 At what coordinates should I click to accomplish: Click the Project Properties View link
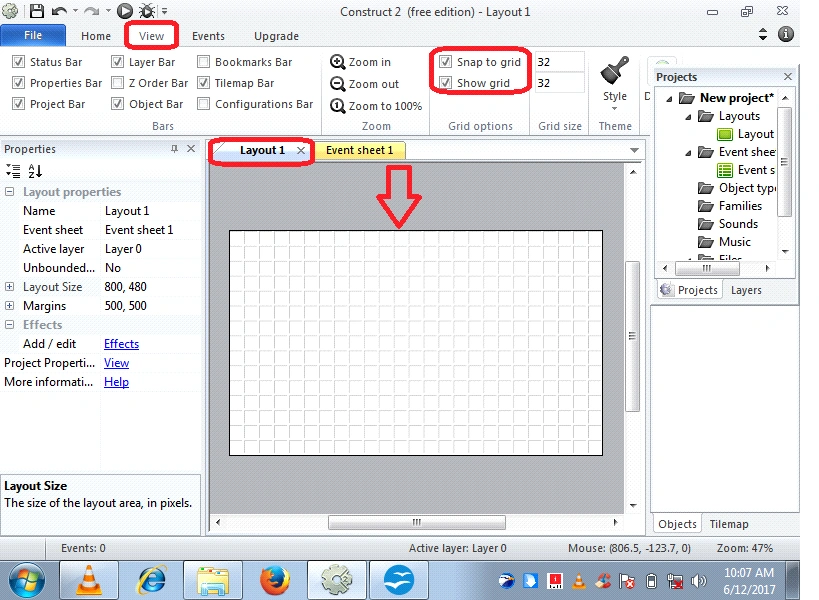[116, 363]
